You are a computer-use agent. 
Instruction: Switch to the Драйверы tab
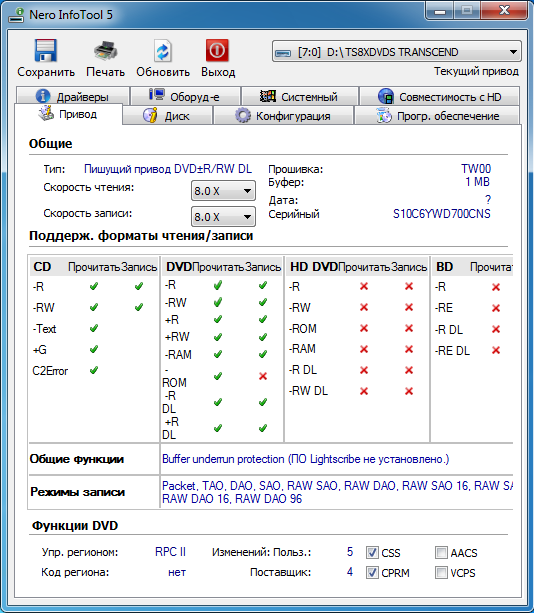pos(73,96)
